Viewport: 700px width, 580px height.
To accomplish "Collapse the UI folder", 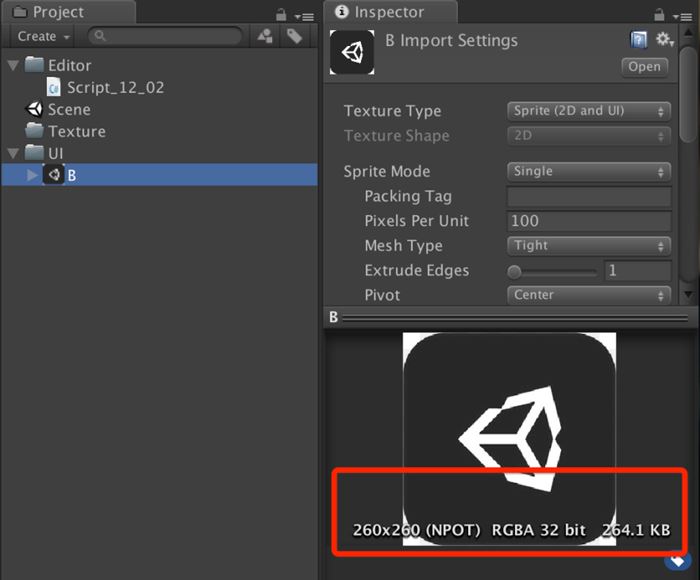I will coord(12,153).
